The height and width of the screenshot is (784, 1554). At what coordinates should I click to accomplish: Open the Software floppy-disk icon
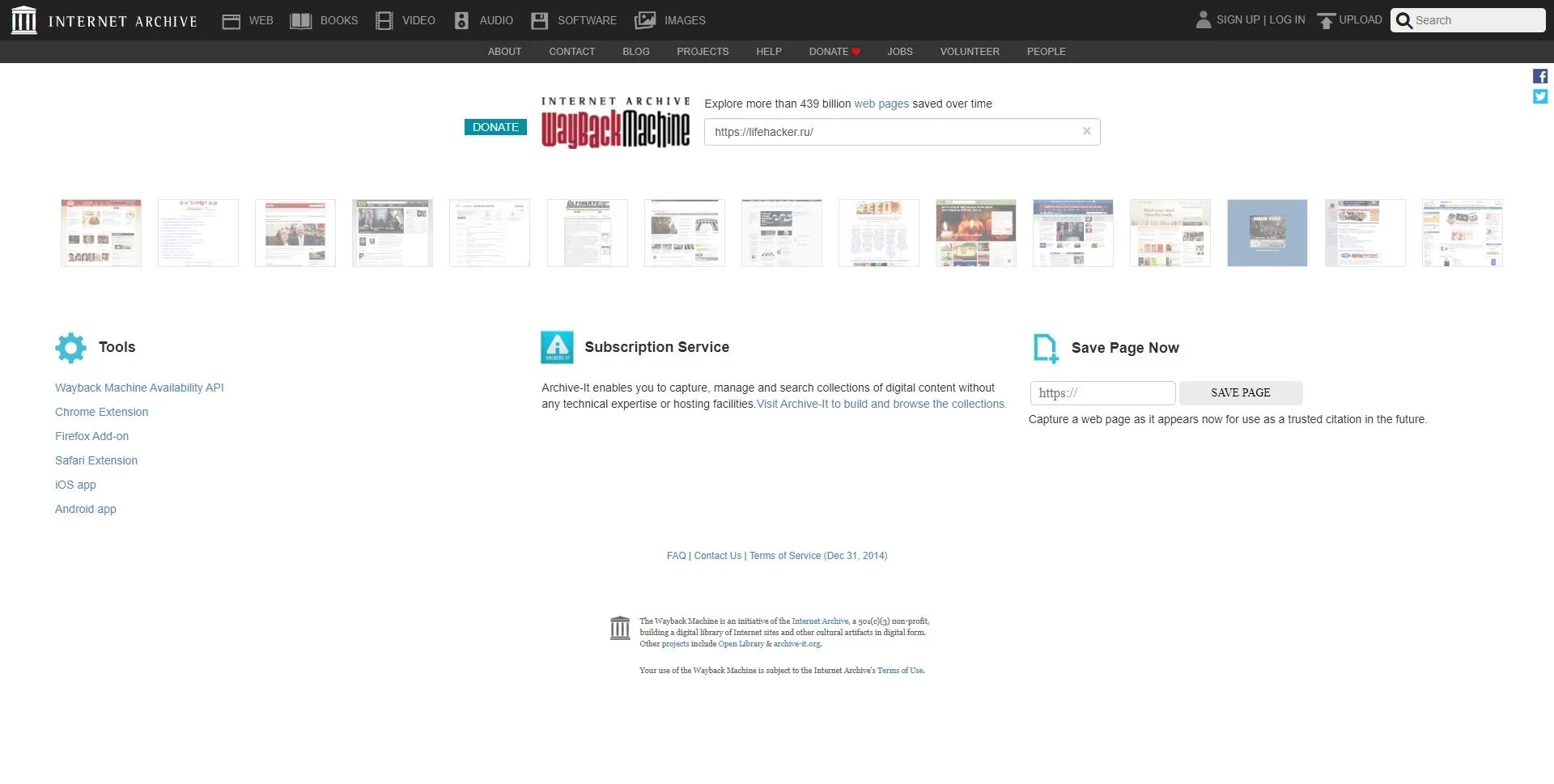[x=539, y=21]
